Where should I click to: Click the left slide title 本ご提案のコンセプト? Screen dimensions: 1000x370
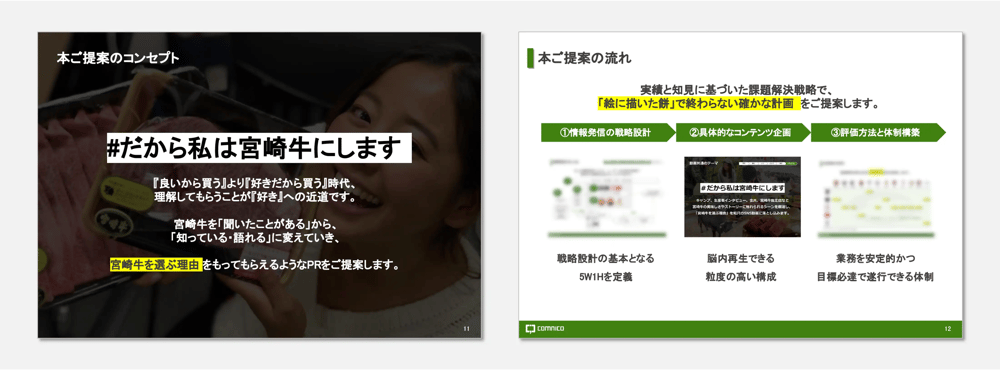118,59
